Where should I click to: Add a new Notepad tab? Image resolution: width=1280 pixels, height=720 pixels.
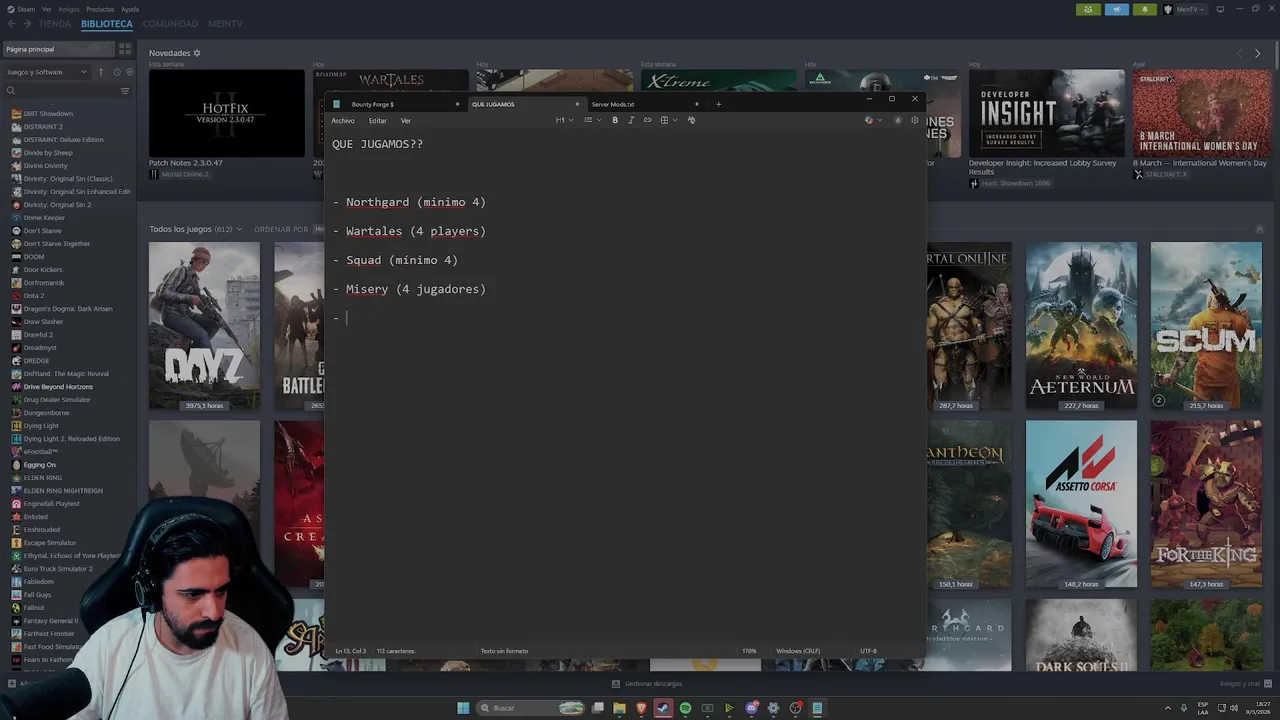pos(718,104)
